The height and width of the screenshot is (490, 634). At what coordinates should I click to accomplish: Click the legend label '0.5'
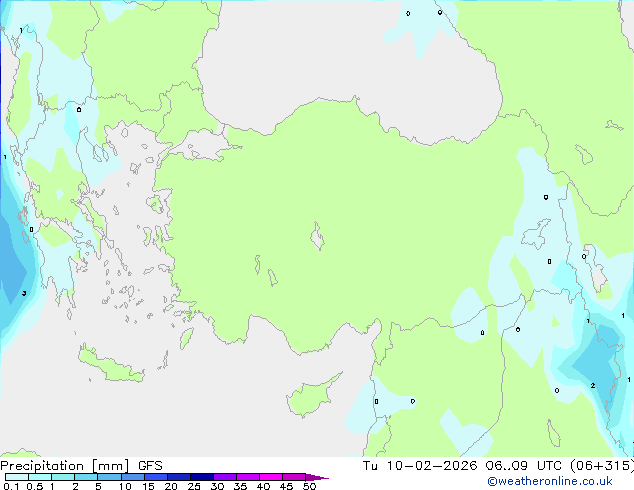click(x=34, y=486)
